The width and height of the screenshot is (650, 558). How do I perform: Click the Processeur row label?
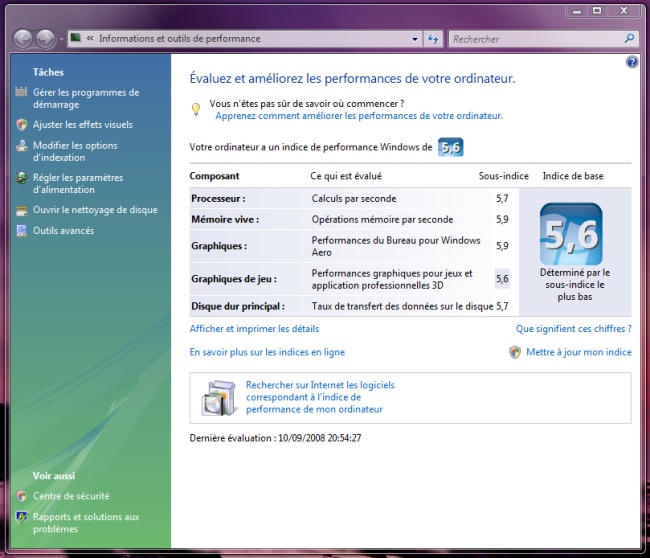pyautogui.click(x=218, y=199)
